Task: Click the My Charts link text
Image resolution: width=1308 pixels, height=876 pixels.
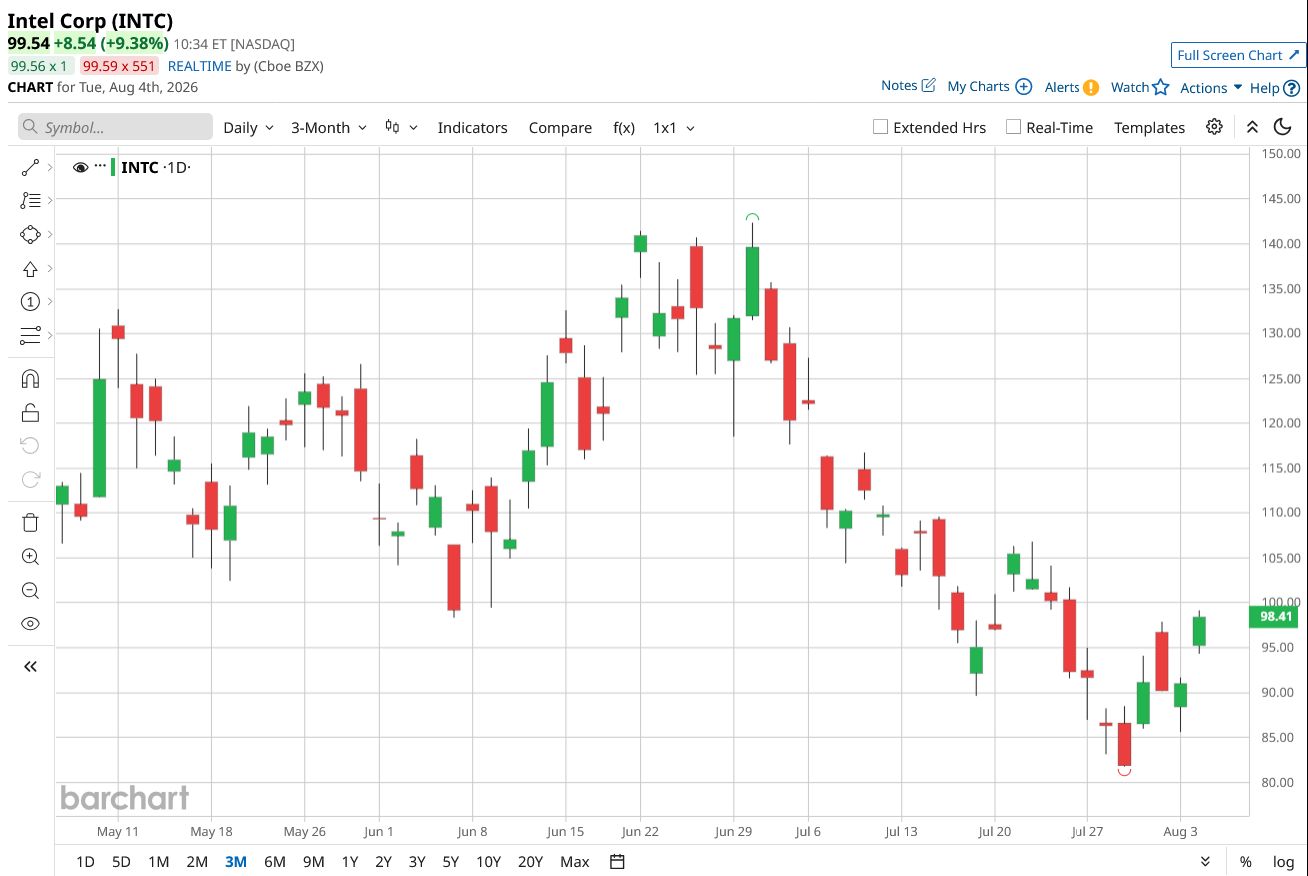Action: click(x=978, y=87)
